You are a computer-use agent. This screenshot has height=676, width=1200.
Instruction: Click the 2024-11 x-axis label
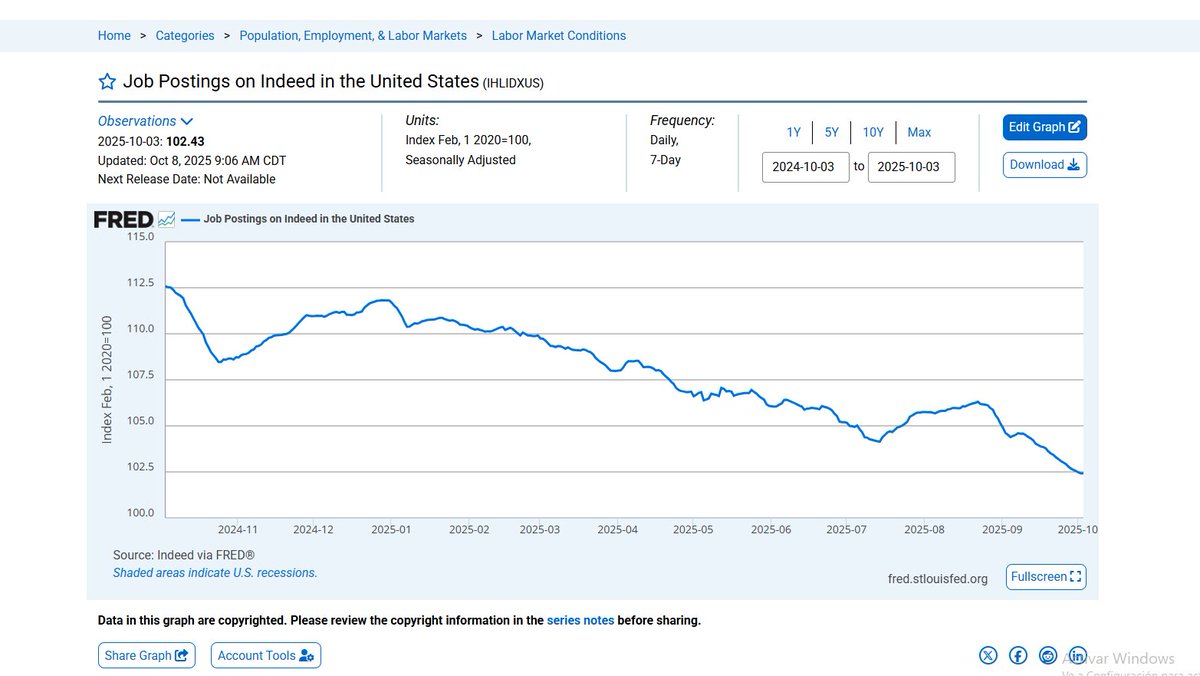coord(238,529)
